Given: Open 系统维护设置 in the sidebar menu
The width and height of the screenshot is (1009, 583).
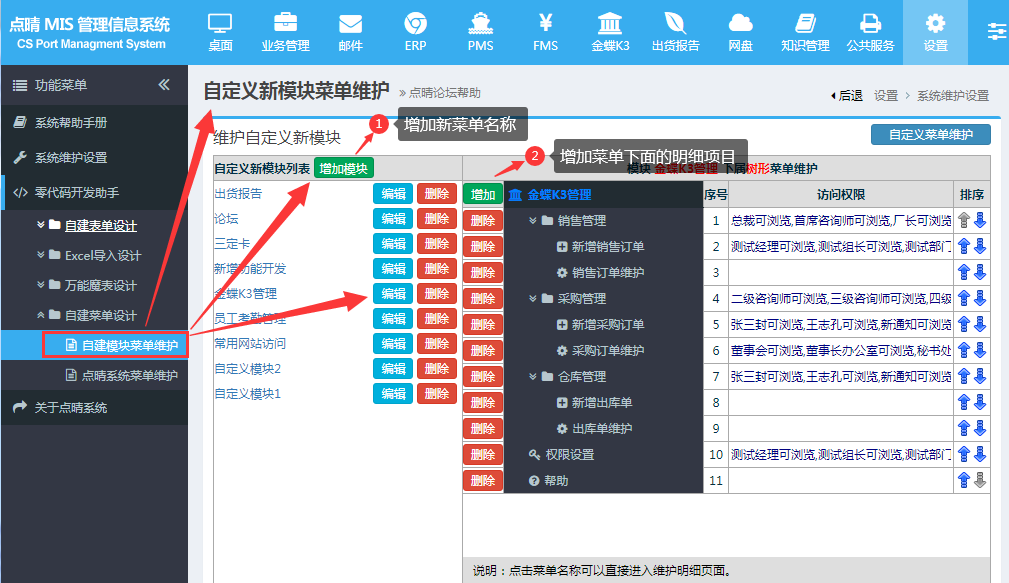Looking at the screenshot, I should coord(71,157).
